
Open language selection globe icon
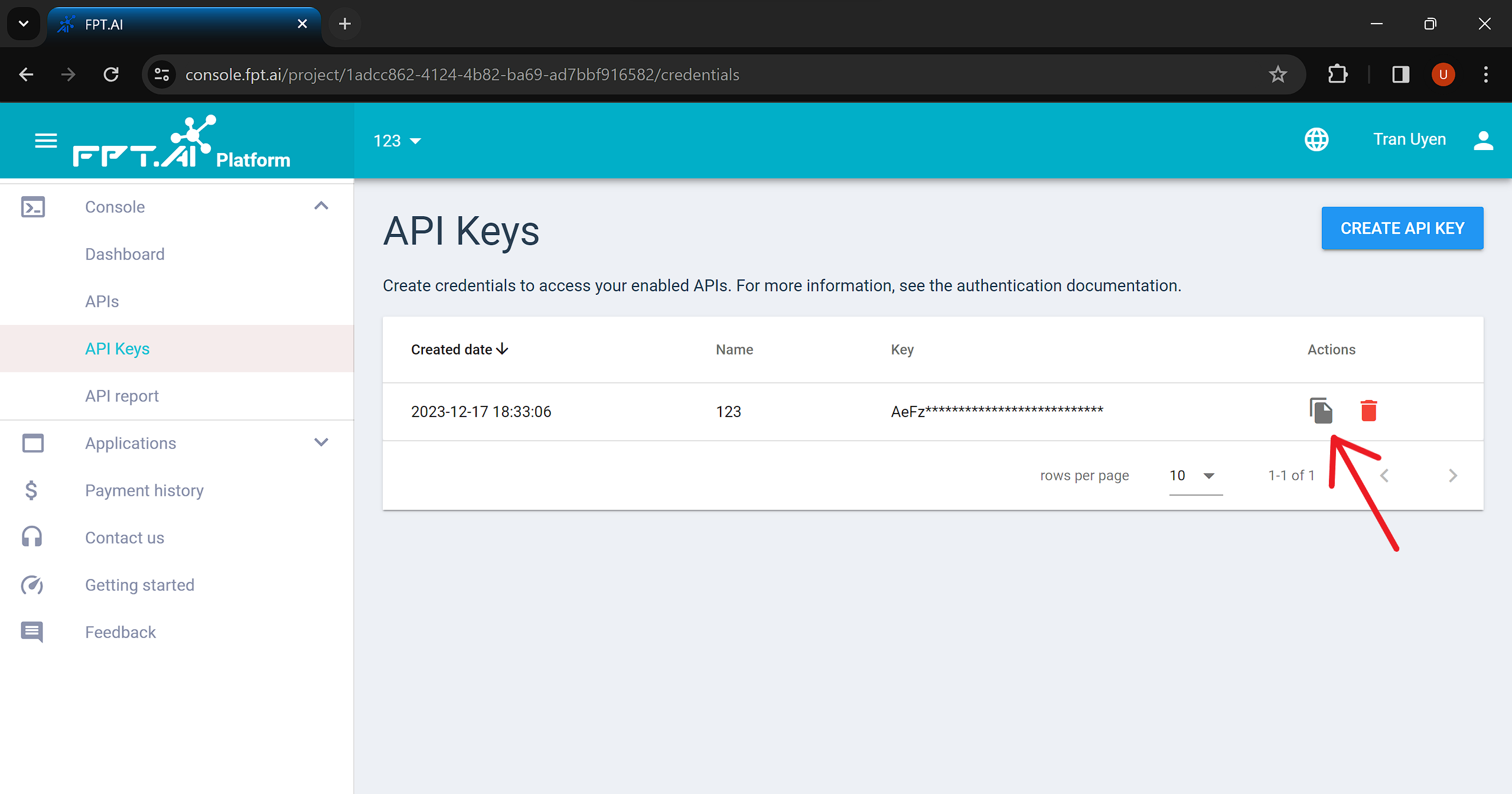tap(1317, 139)
